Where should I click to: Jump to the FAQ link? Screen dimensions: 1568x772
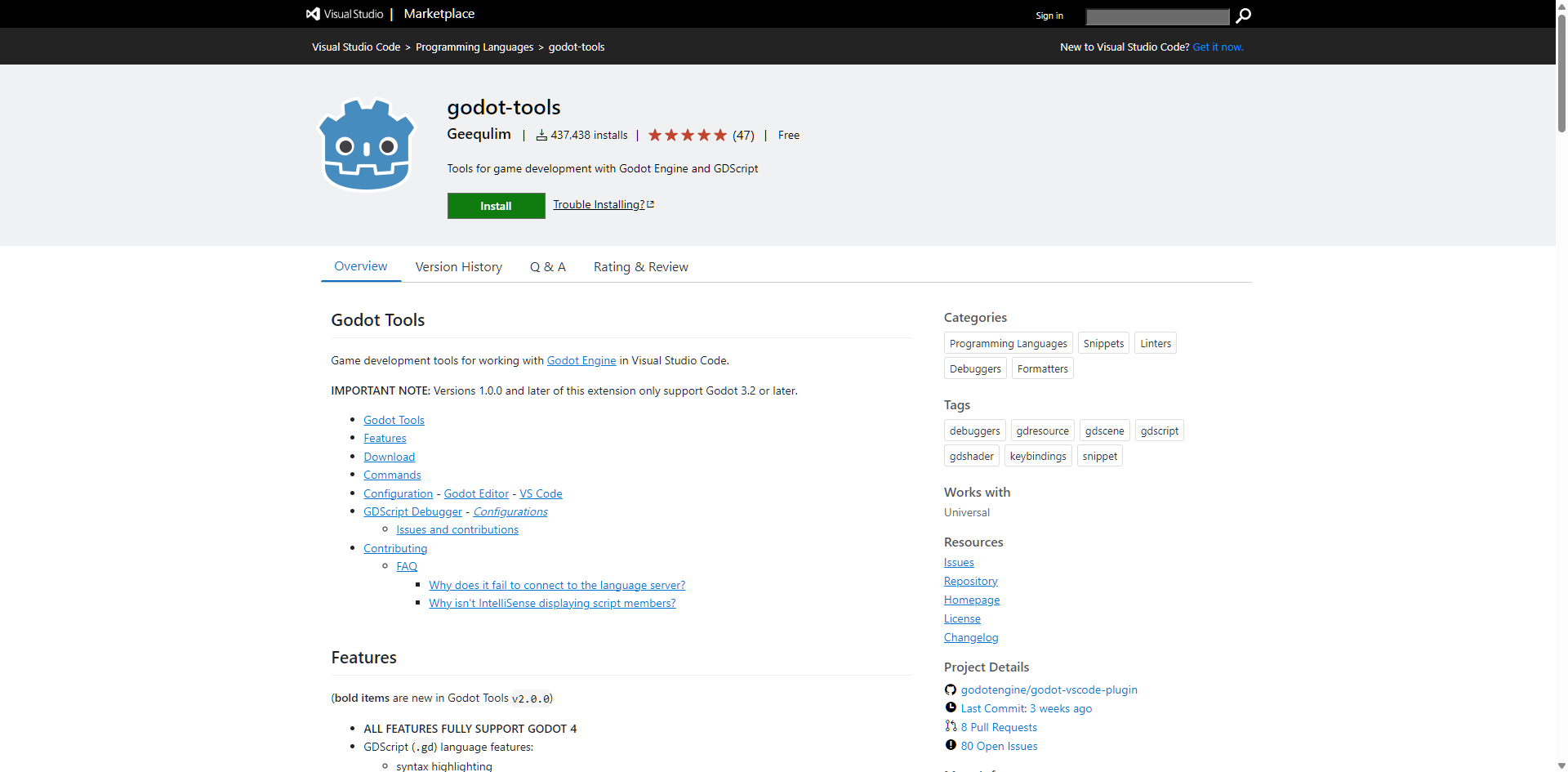click(407, 566)
